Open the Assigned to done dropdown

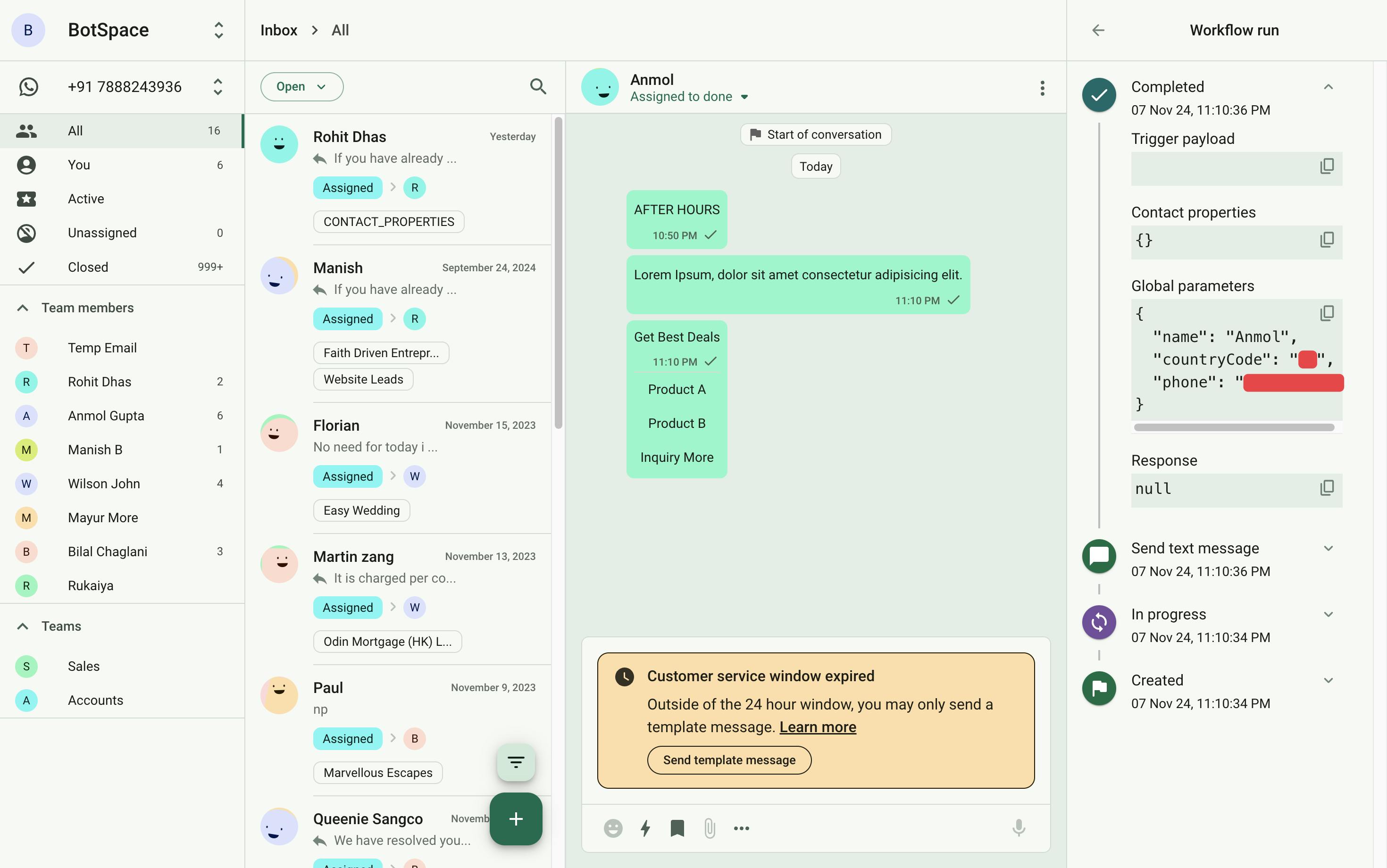(689, 96)
